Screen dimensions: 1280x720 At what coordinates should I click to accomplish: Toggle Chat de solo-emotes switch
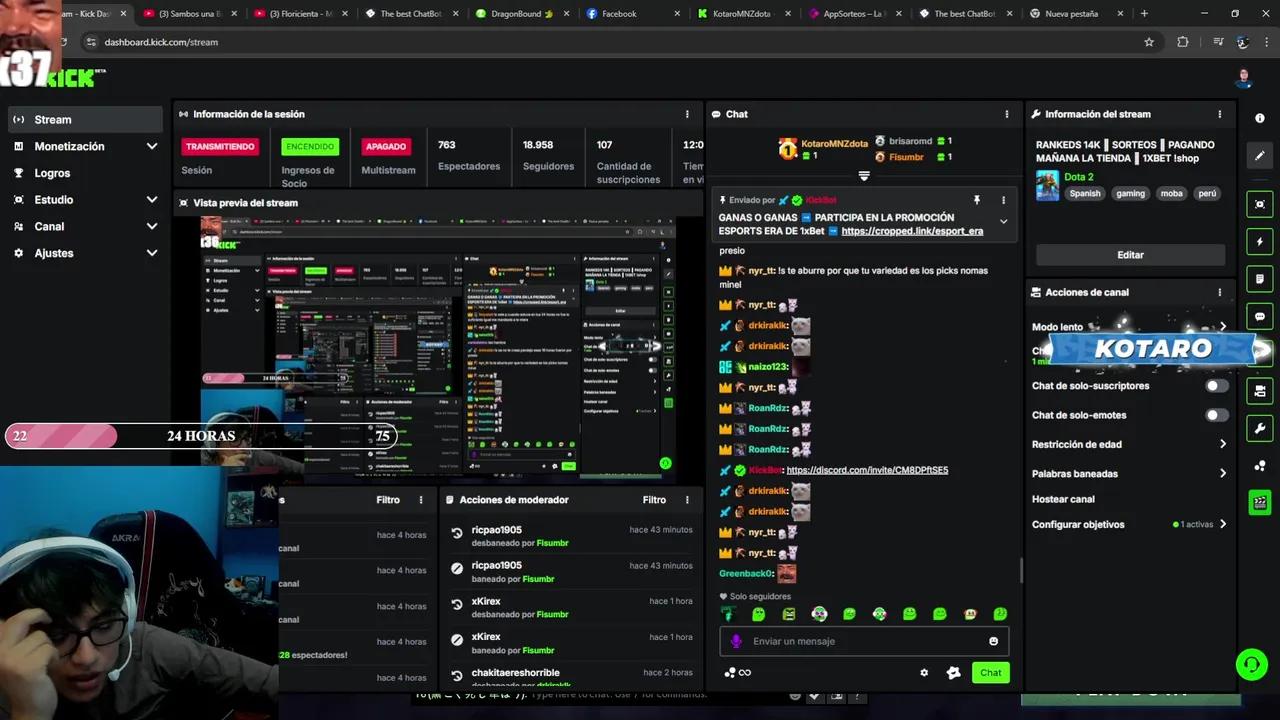[1216, 415]
